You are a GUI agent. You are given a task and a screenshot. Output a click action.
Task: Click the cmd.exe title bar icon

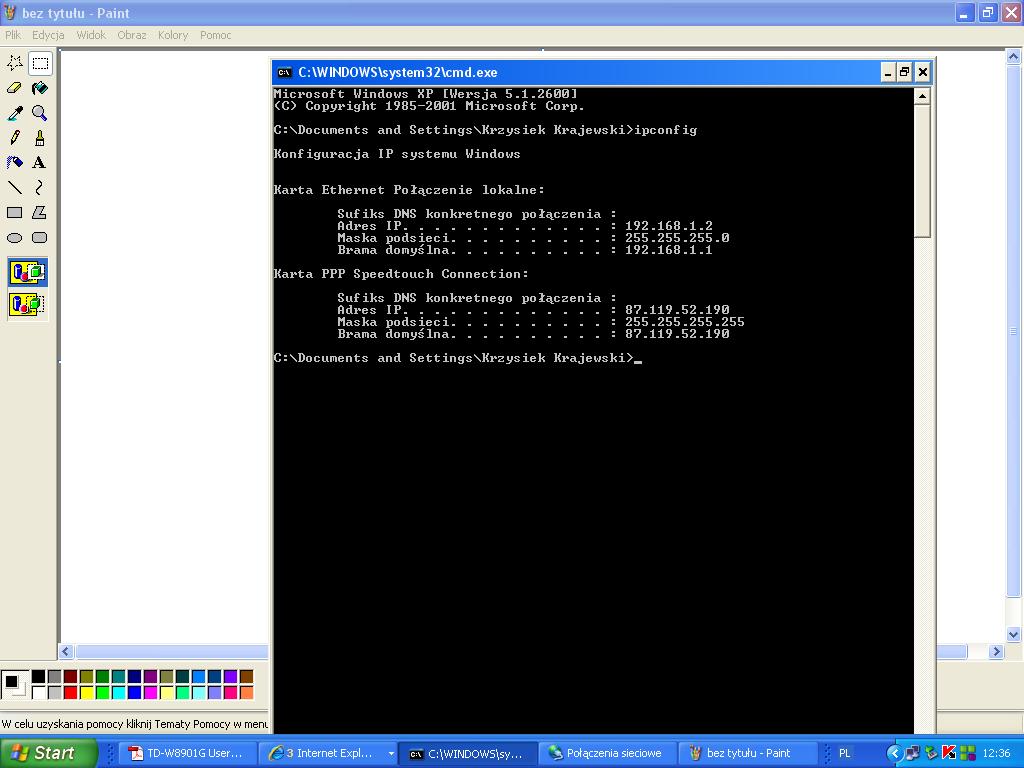click(284, 72)
